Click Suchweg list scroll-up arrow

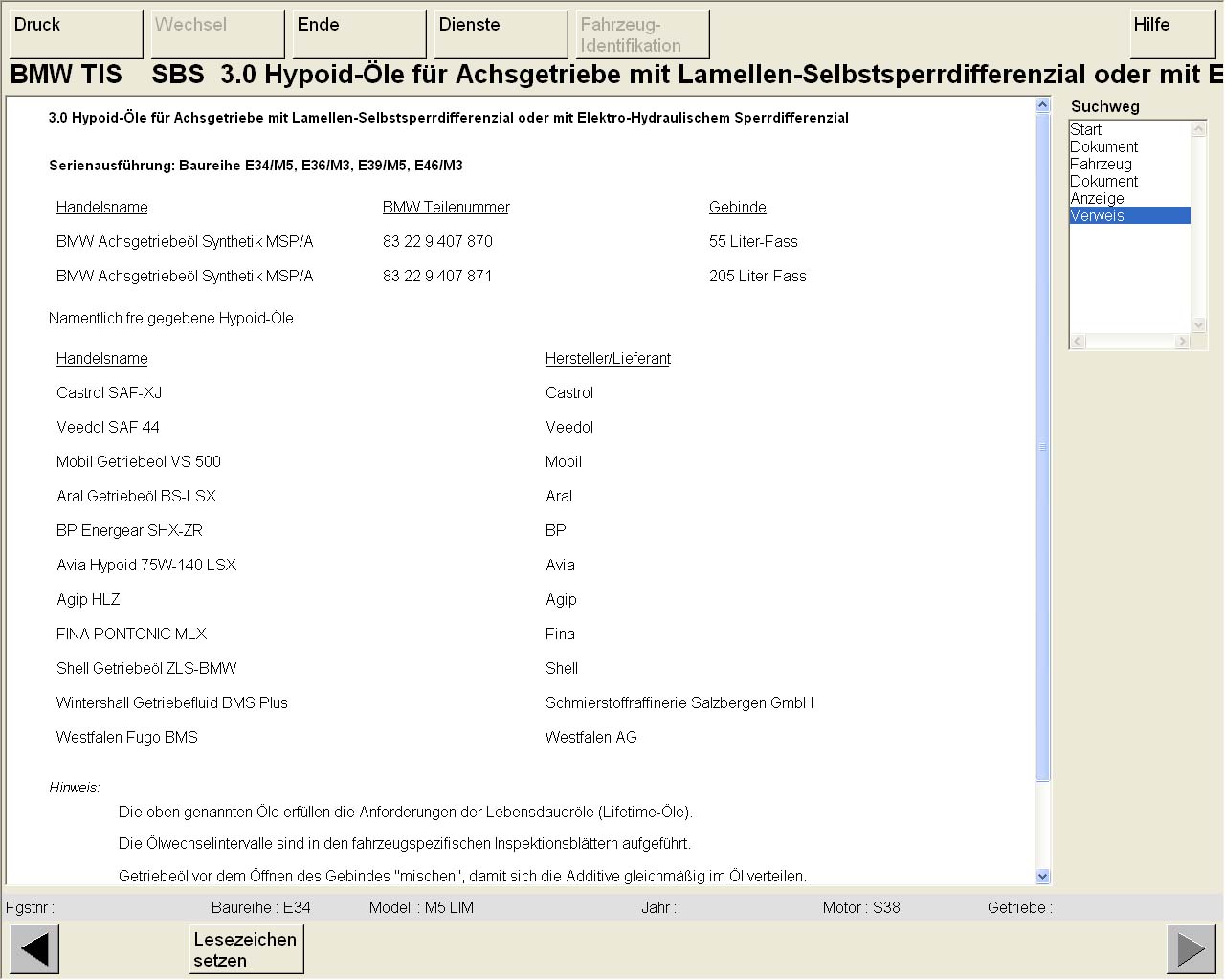[x=1199, y=128]
